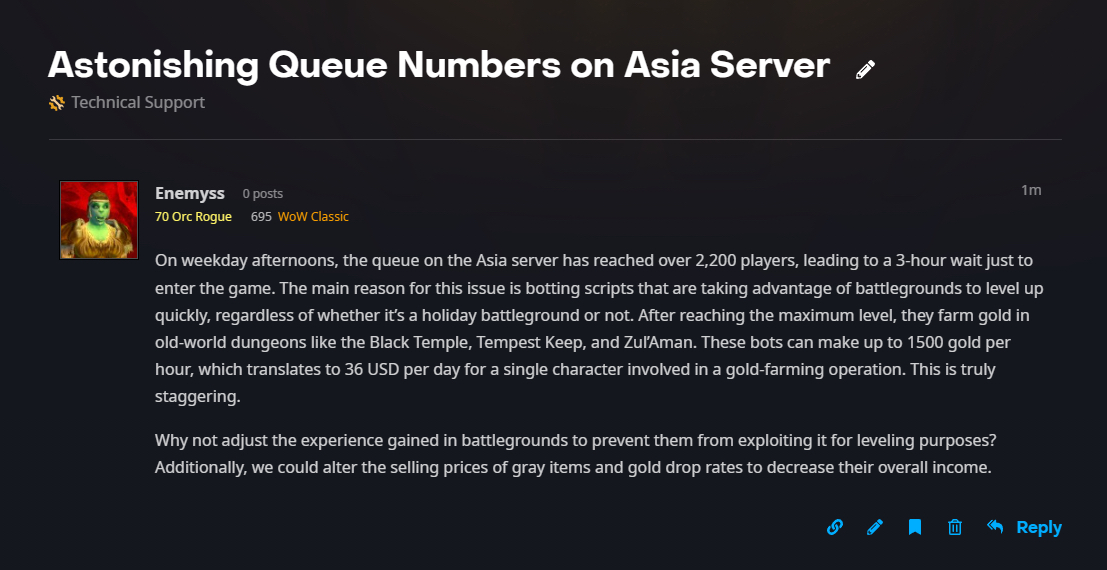Toggle the bookmark on this post
This screenshot has width=1107, height=570.
(915, 527)
